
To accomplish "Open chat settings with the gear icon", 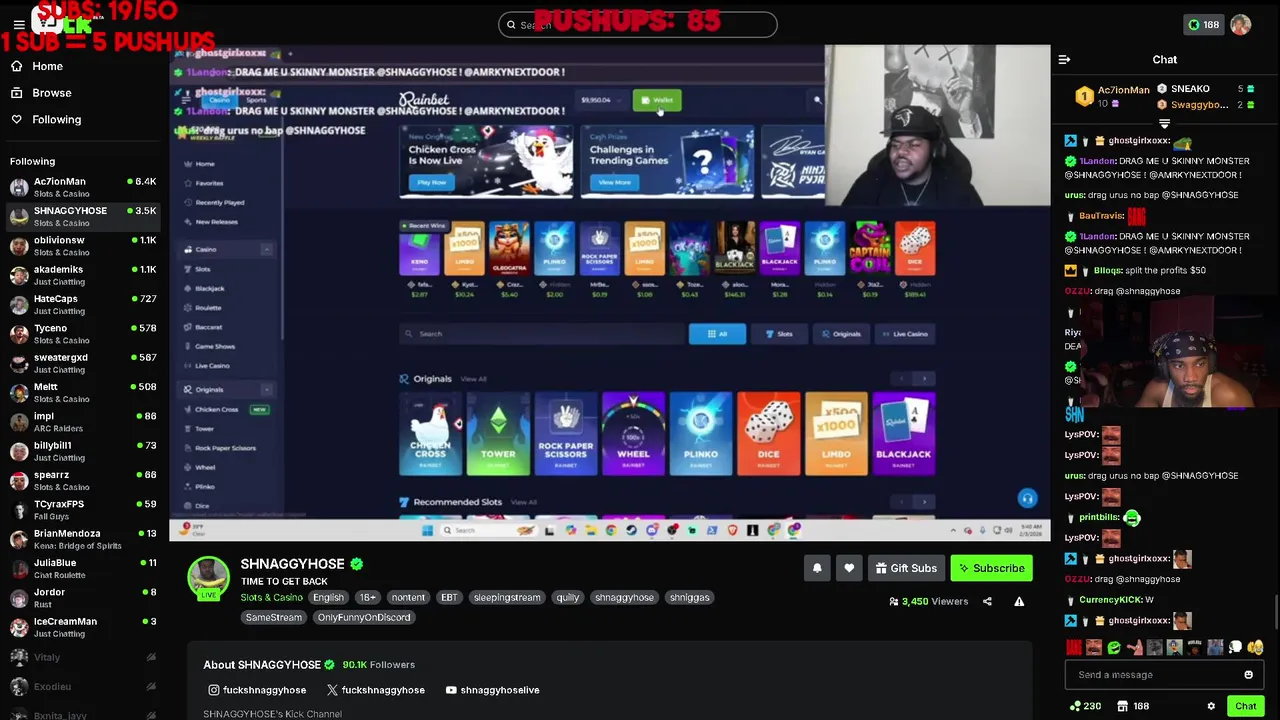I will tap(1211, 706).
